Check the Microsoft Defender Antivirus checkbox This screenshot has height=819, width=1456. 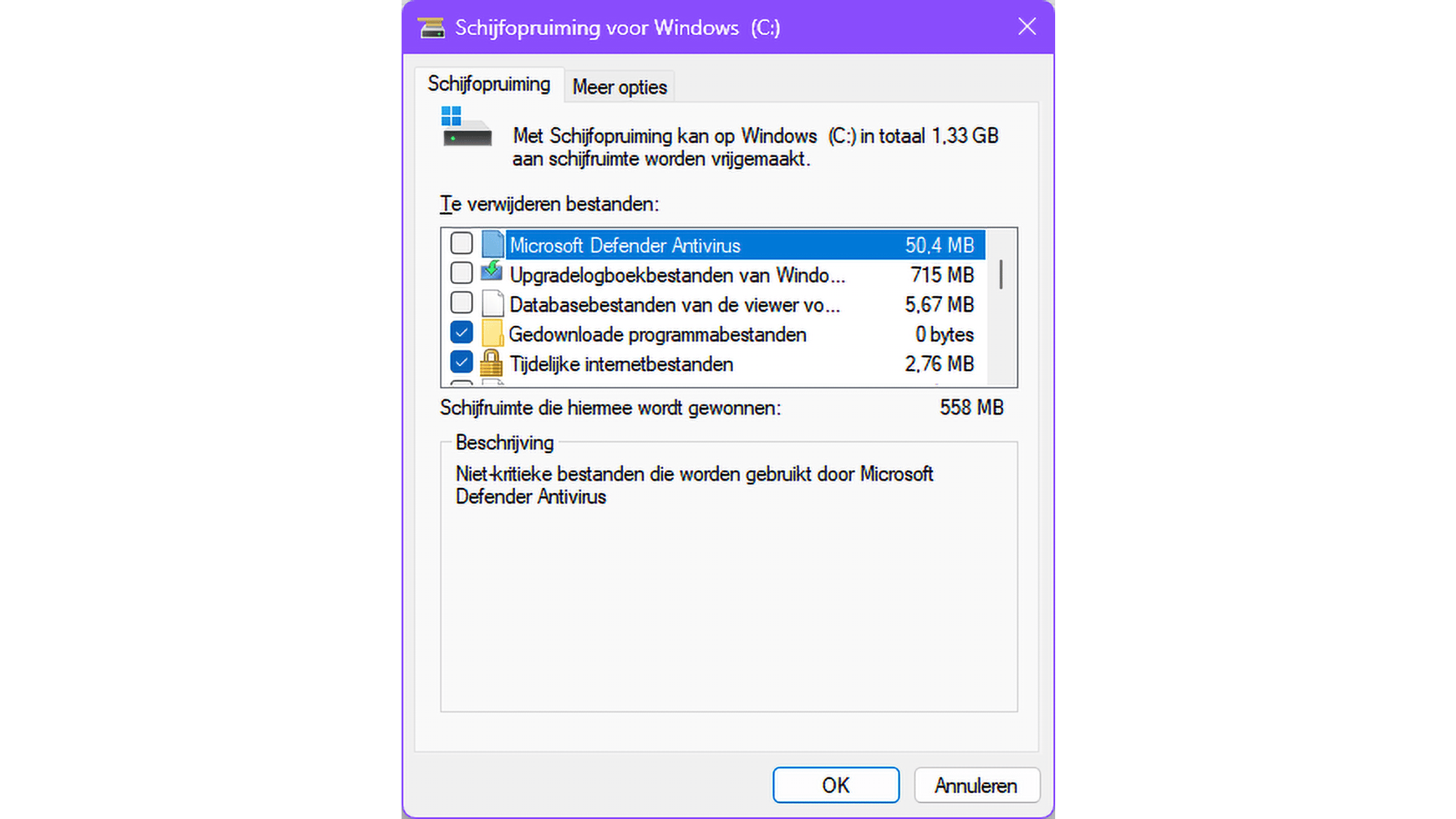click(461, 243)
